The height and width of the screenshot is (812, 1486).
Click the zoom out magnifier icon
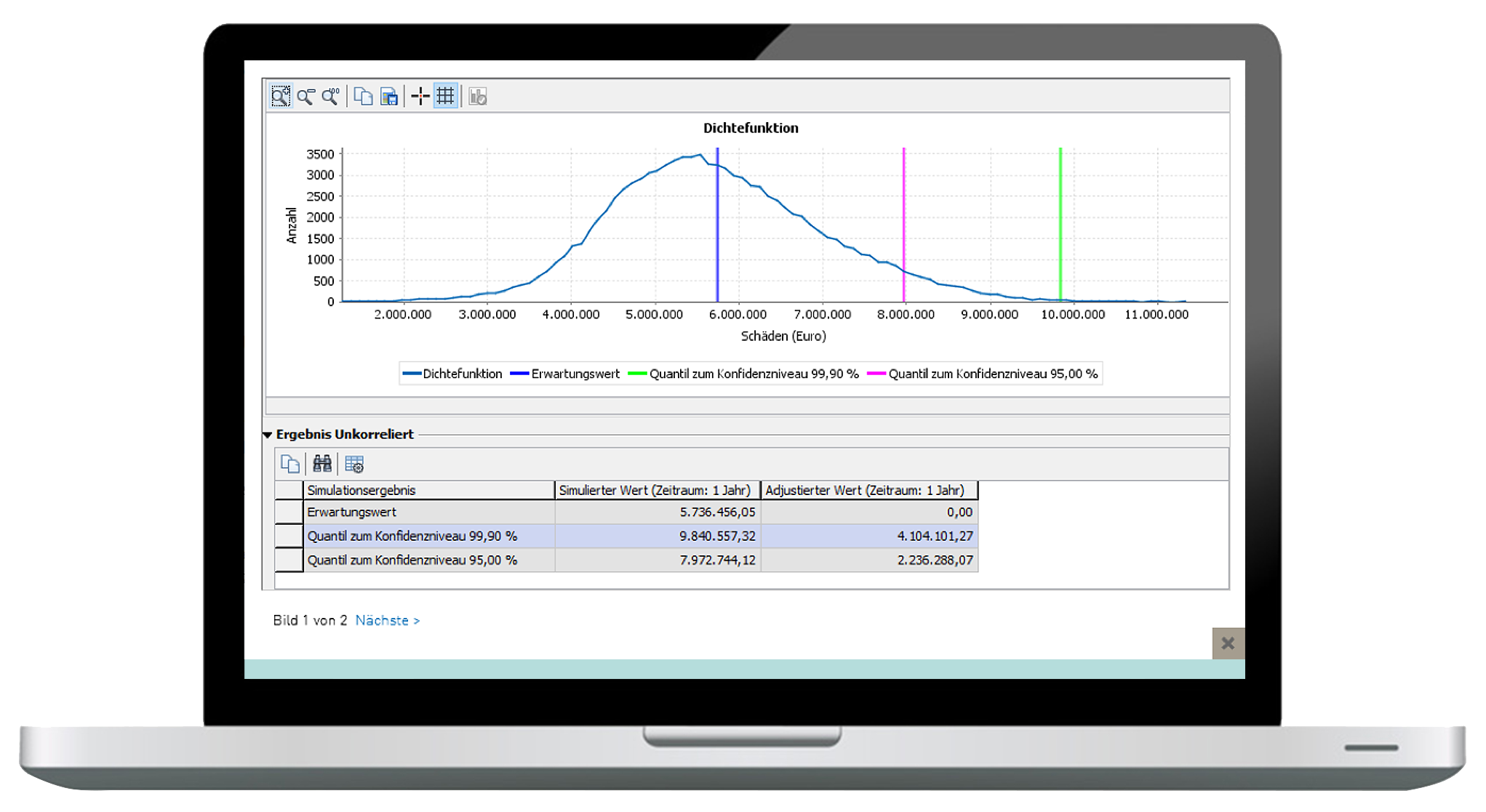(305, 96)
